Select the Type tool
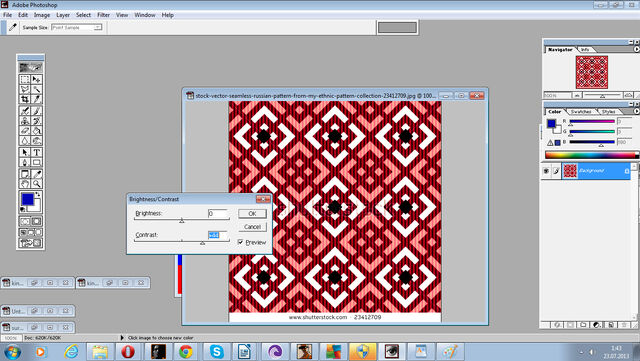Screen dimensions: 640x361 [x=36, y=152]
